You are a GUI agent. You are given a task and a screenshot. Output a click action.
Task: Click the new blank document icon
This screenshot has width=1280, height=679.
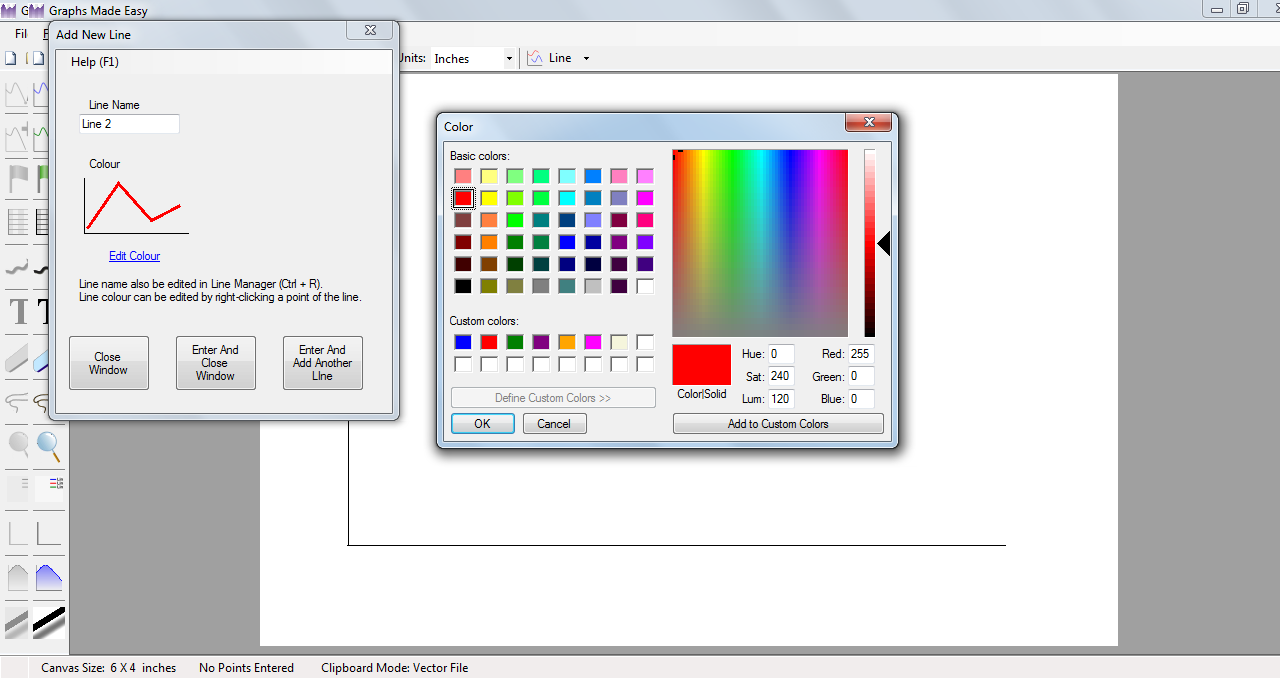coord(11,58)
